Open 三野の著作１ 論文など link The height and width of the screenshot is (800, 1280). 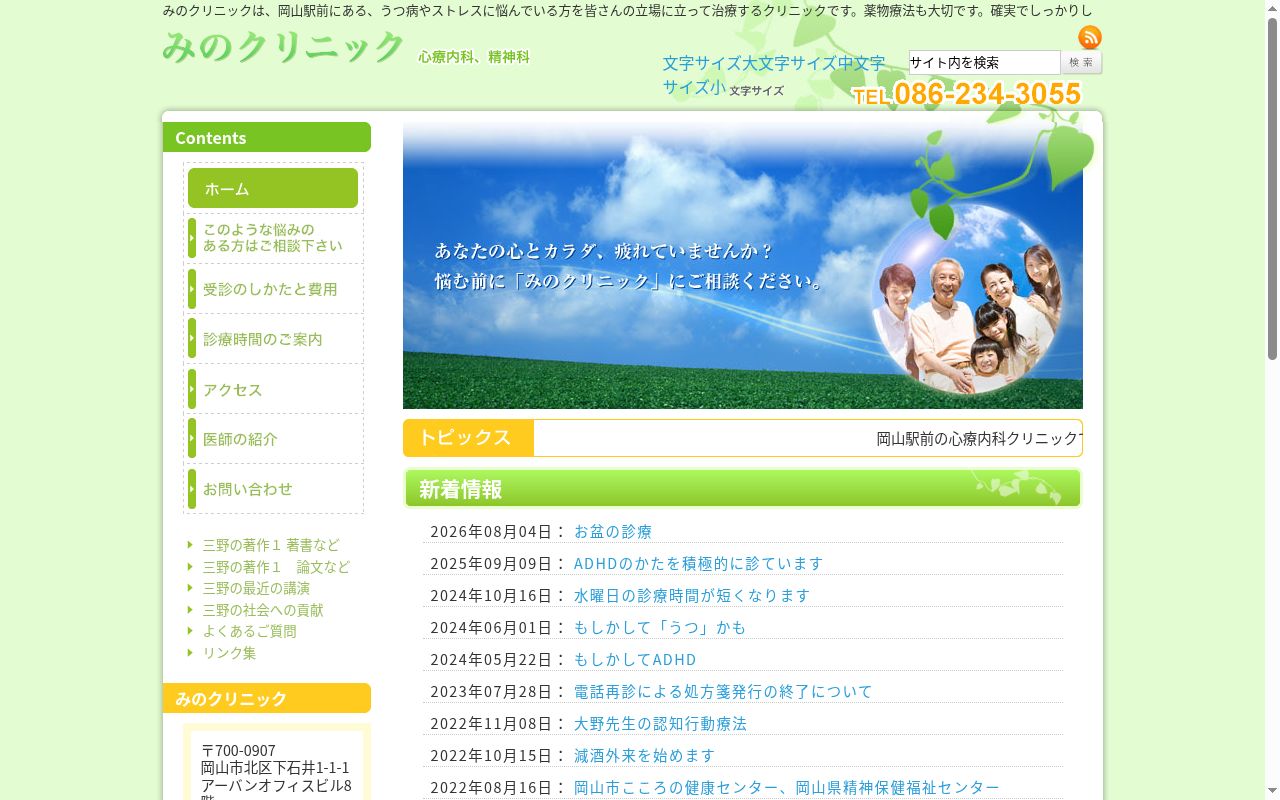276,567
